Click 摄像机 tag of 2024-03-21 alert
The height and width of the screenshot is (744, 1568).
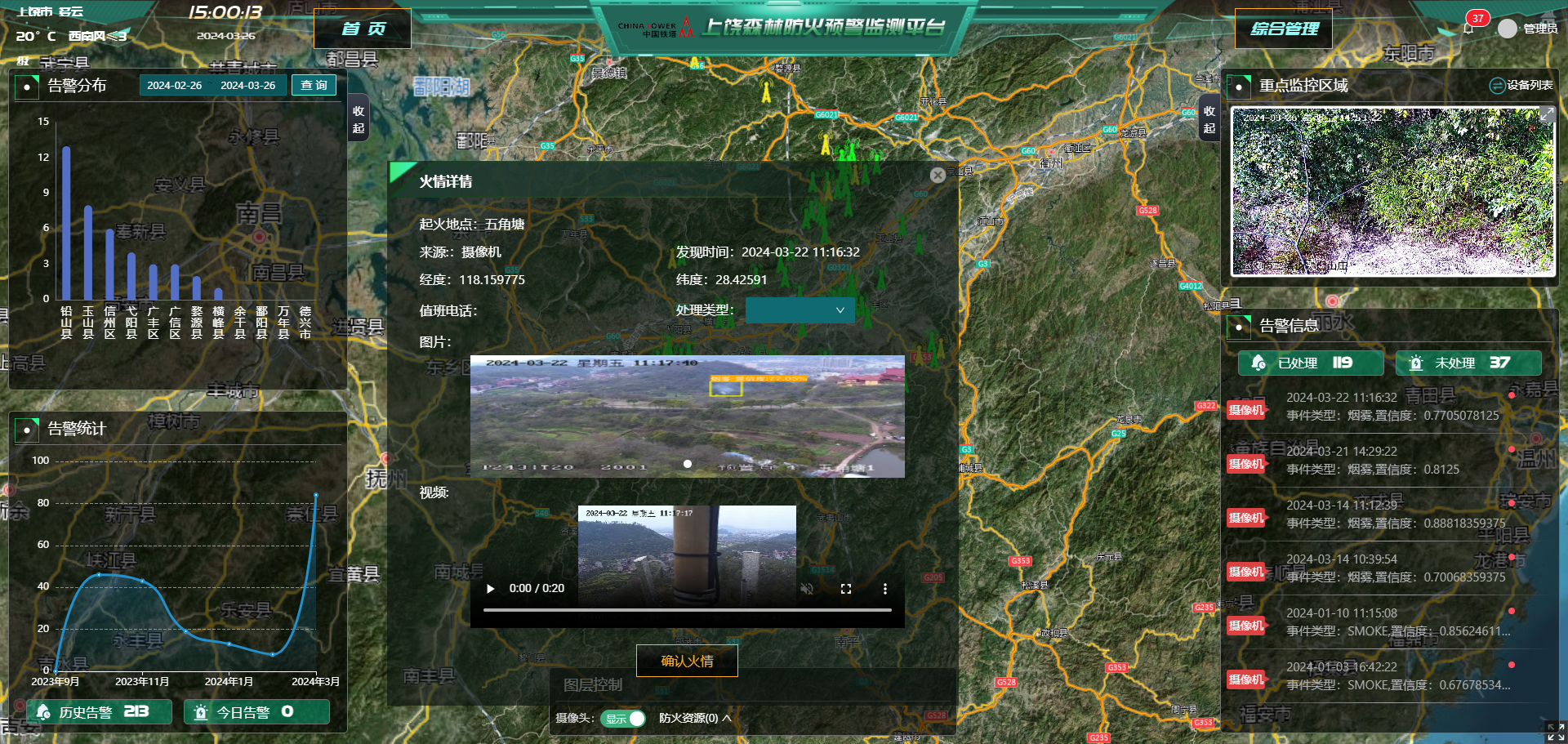pyautogui.click(x=1246, y=464)
